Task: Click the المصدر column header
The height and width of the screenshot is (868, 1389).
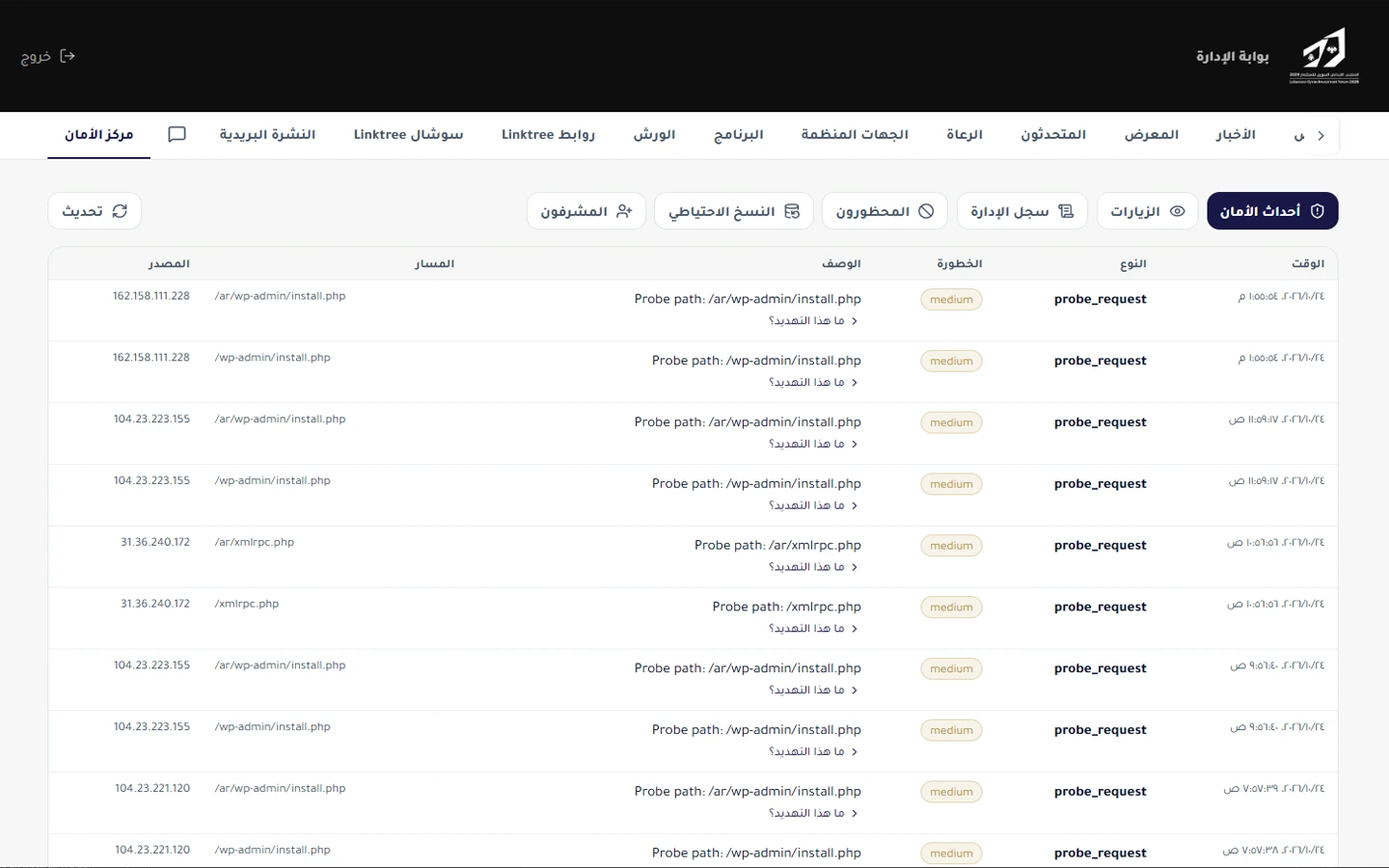Action: point(169,263)
